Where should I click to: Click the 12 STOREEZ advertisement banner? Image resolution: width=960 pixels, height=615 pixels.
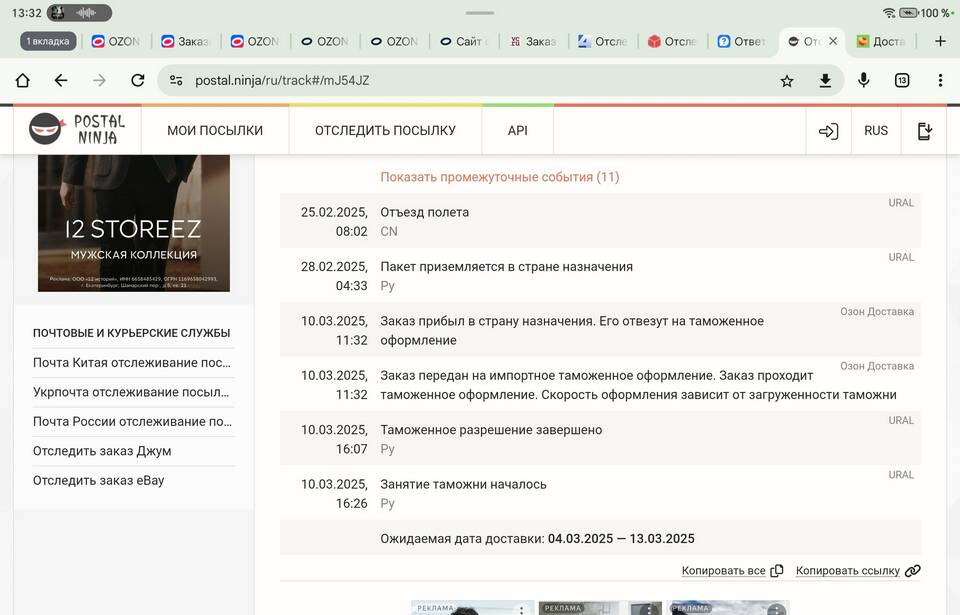pos(134,223)
